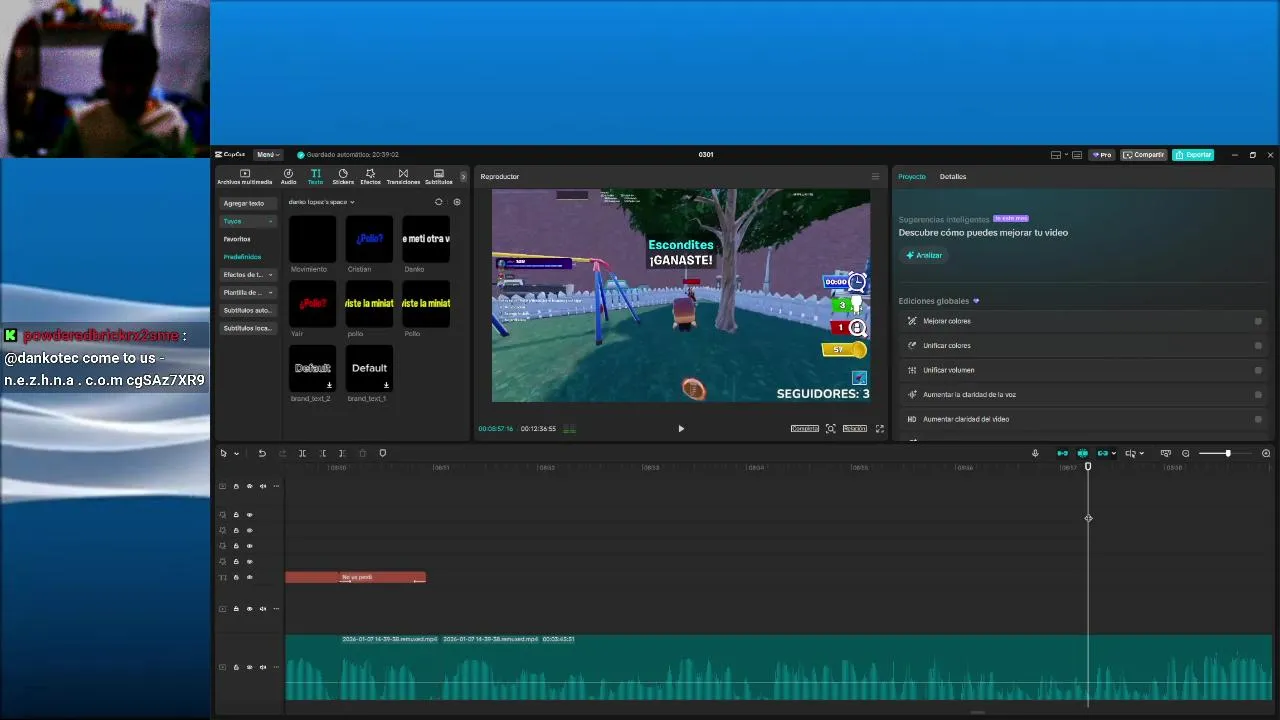Download the brand_text_2 preset

pos(329,385)
